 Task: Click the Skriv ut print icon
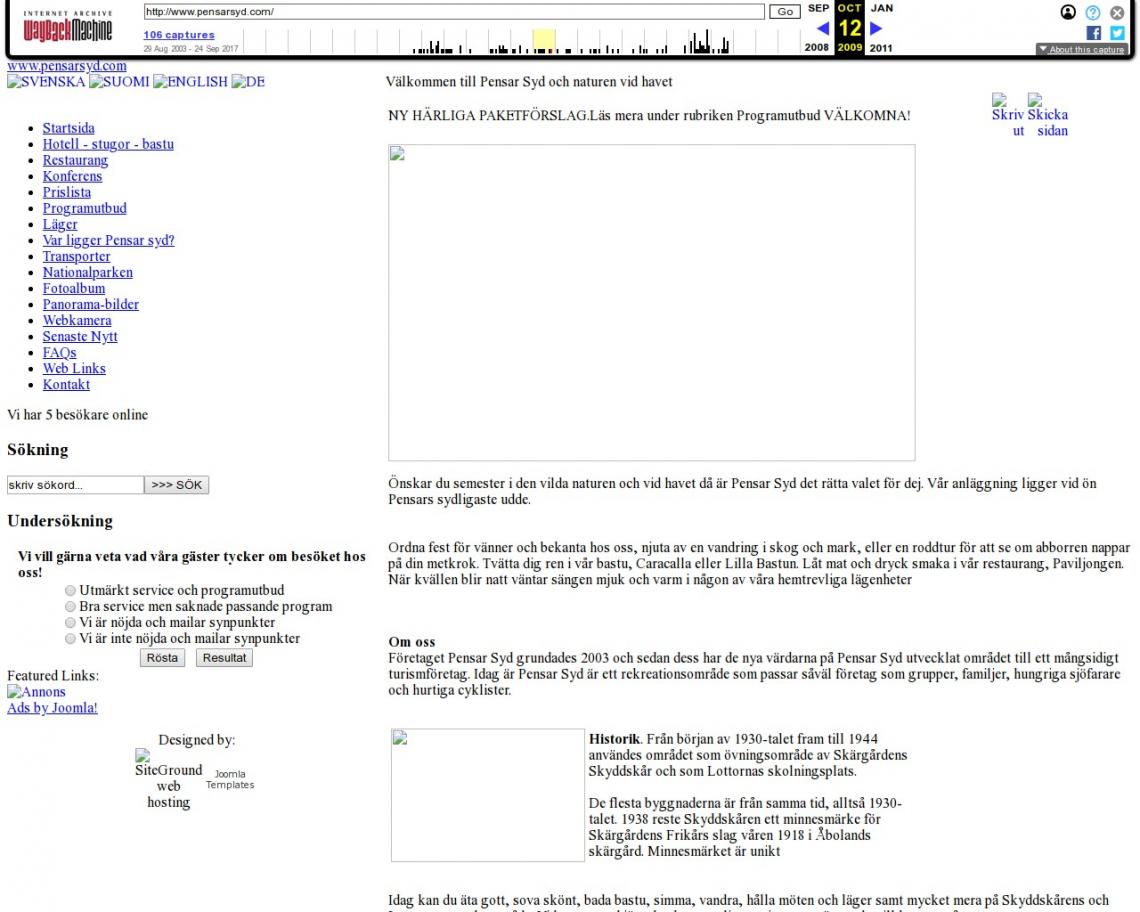(x=1008, y=115)
